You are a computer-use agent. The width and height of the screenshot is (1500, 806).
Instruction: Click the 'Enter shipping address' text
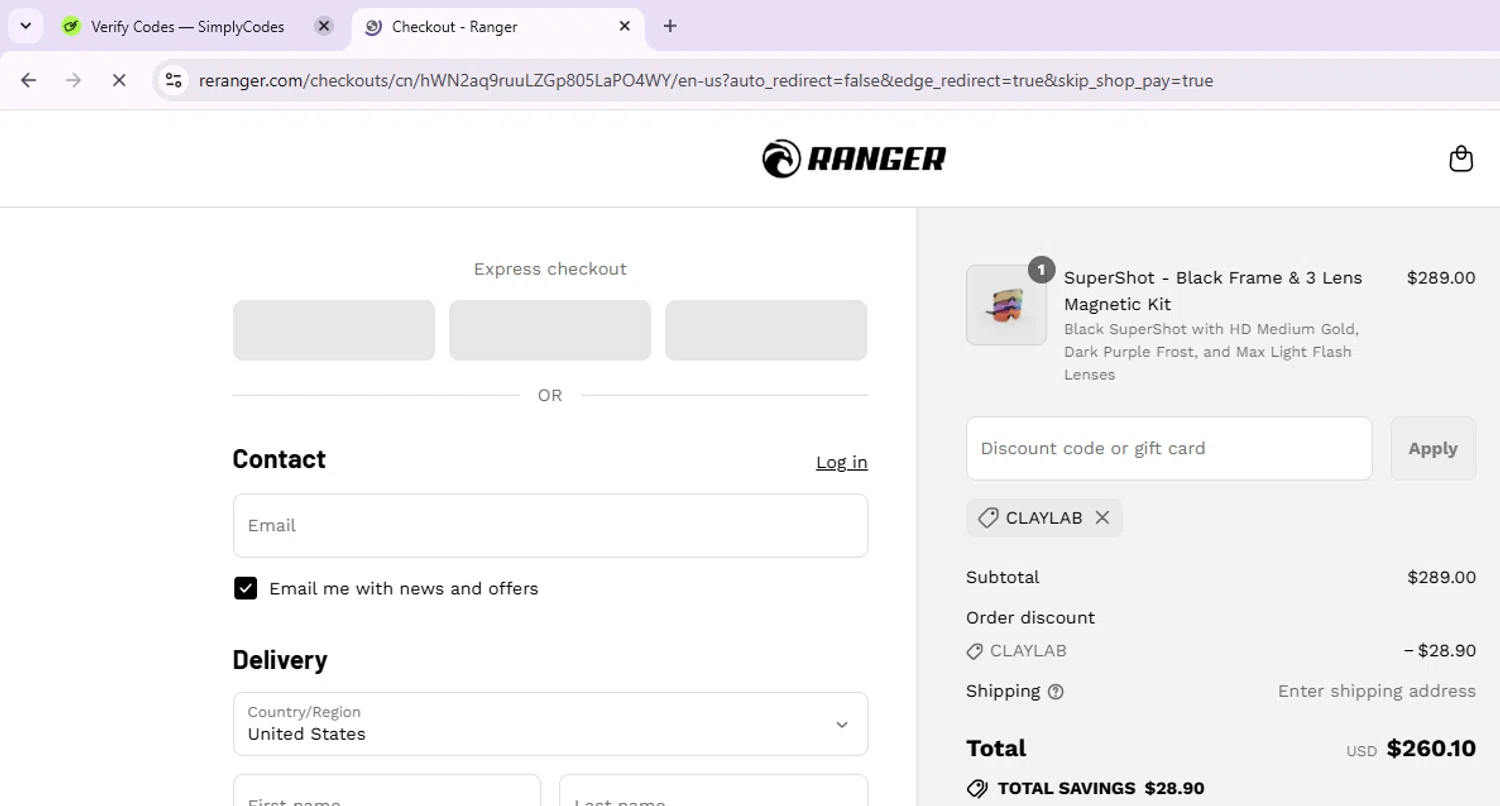pyautogui.click(x=1377, y=691)
